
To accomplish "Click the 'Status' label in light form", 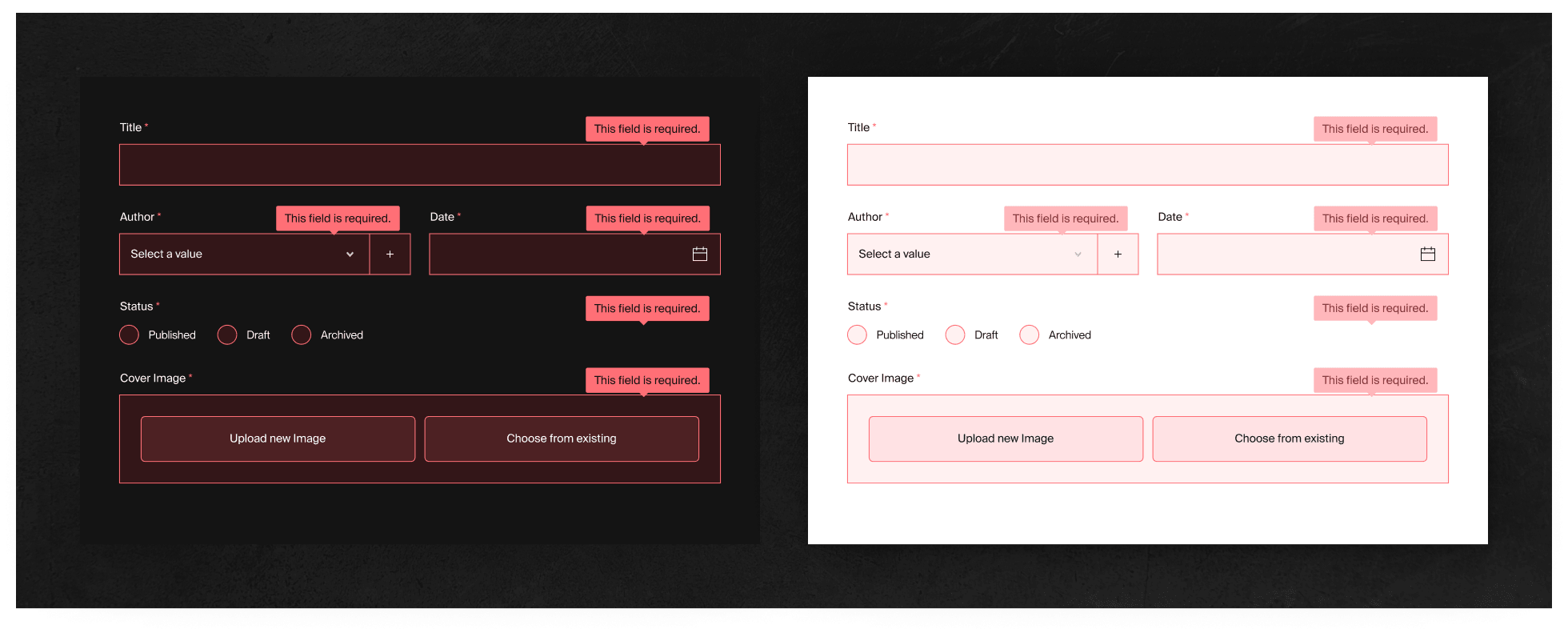I will 864,306.
